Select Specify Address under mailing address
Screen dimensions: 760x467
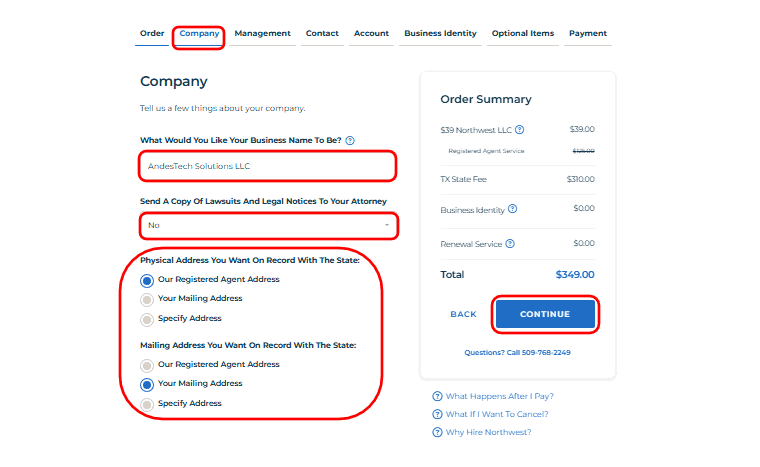pos(147,403)
